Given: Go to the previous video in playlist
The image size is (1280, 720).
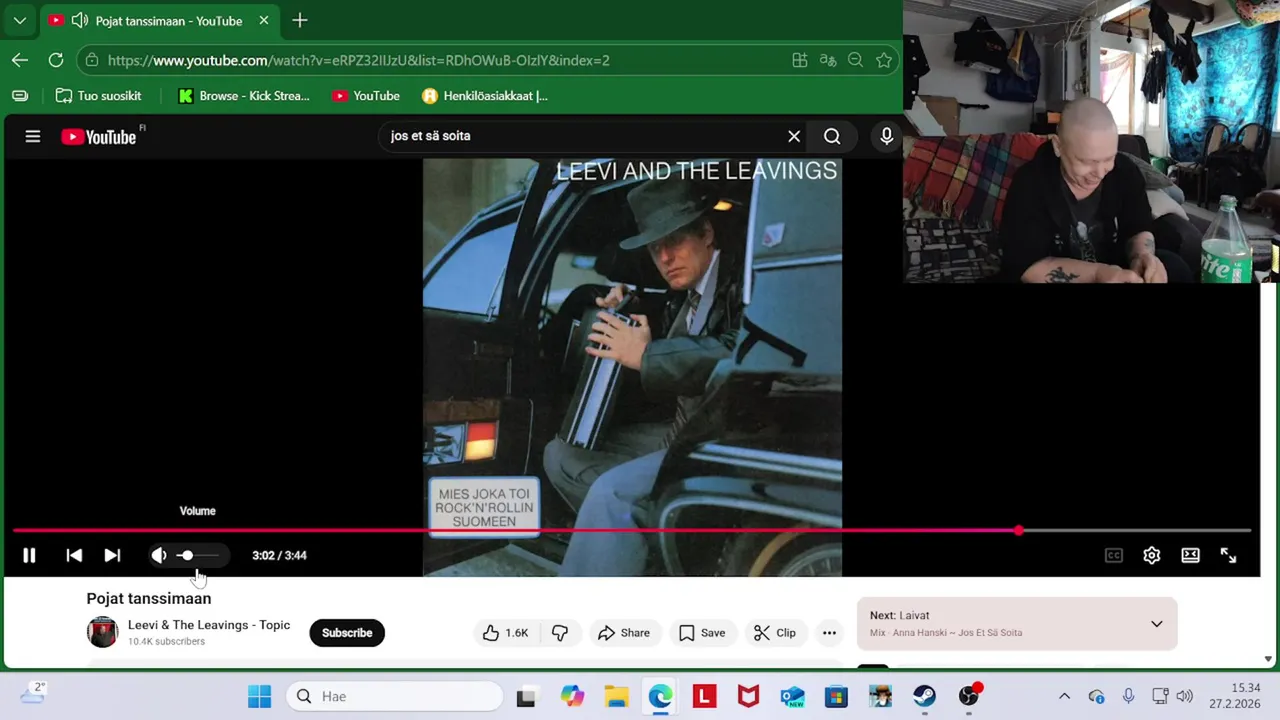Looking at the screenshot, I should click(x=74, y=555).
